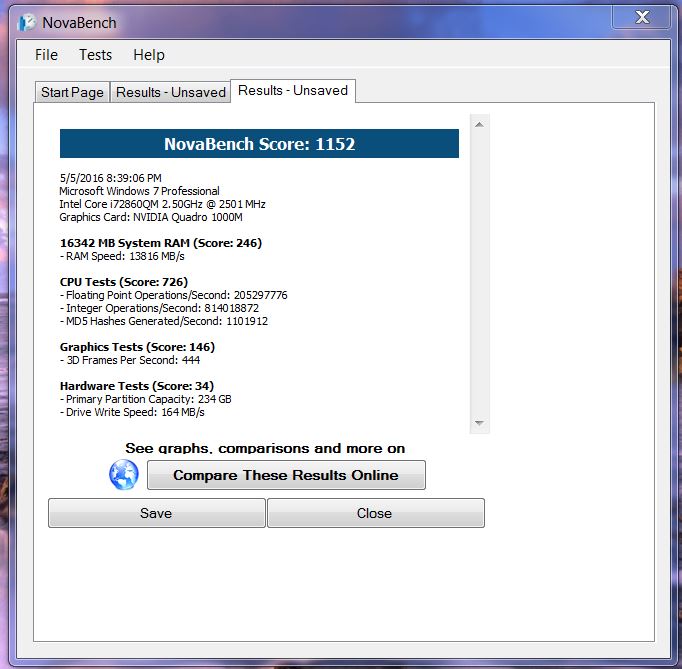The height and width of the screenshot is (669, 682).
Task: Click the Intel Core i72860QM line
Action: (162, 204)
